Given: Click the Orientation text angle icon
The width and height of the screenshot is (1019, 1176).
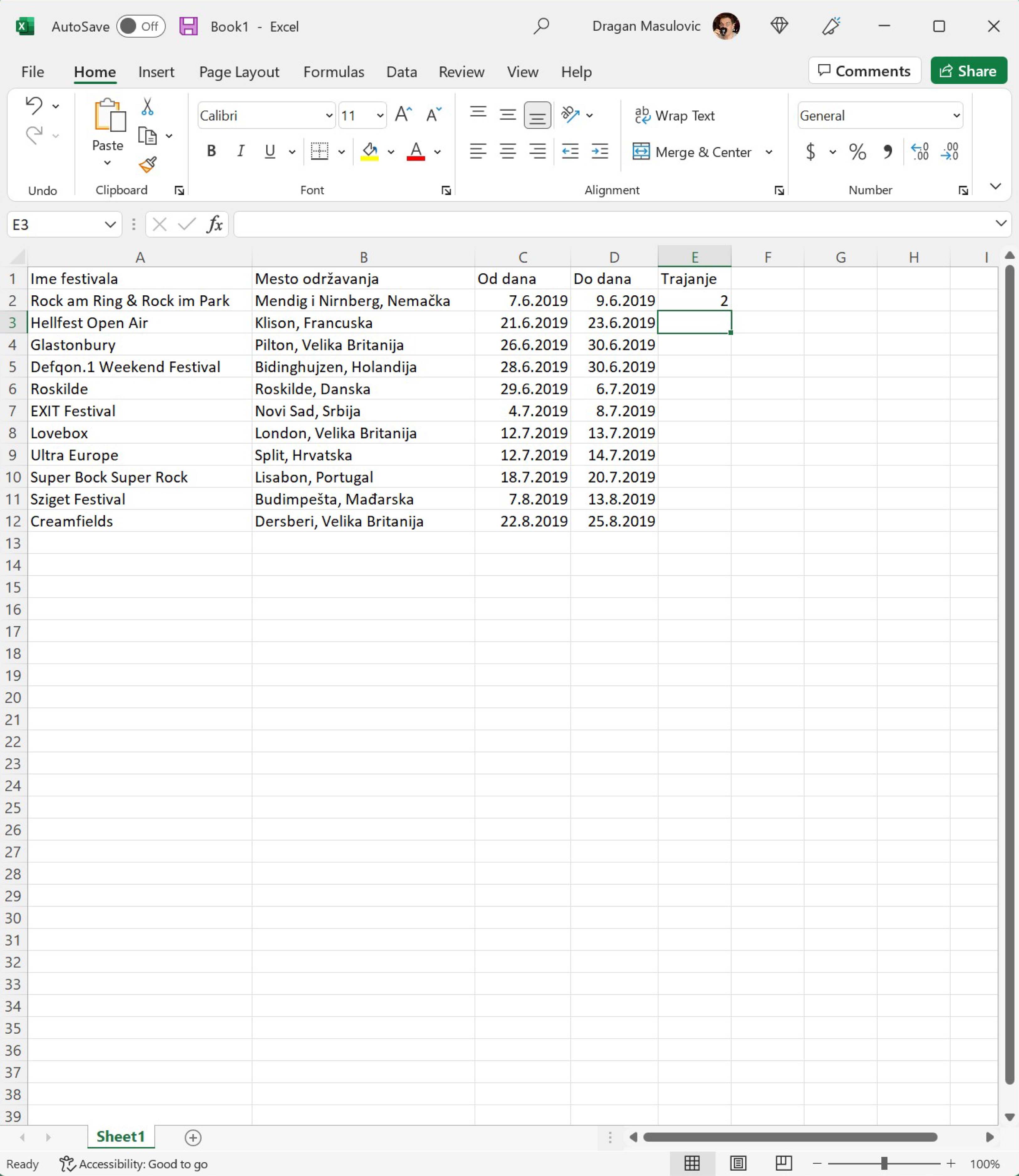Looking at the screenshot, I should 570,115.
